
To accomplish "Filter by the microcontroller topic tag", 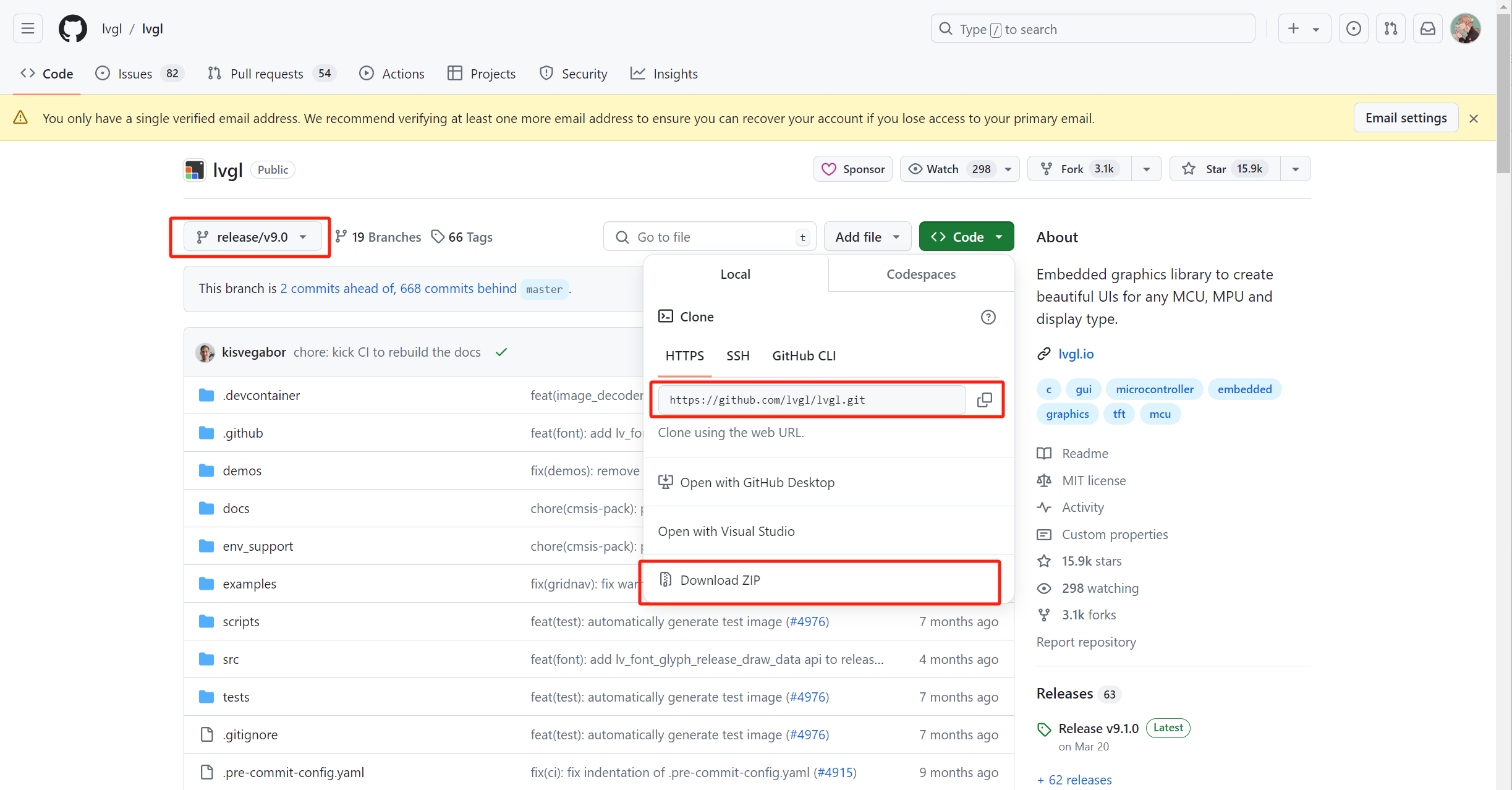I will point(1155,389).
